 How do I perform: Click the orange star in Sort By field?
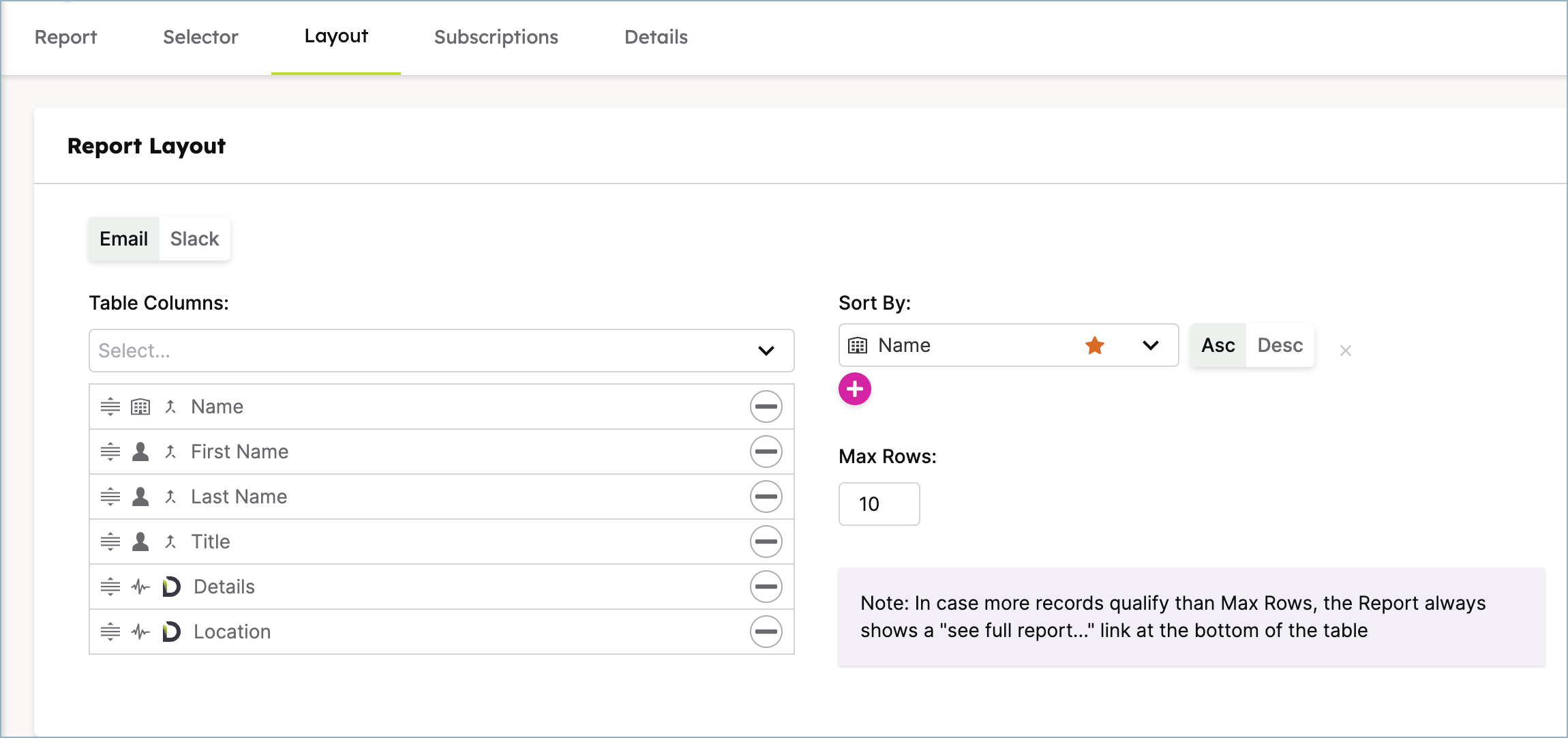(x=1095, y=345)
